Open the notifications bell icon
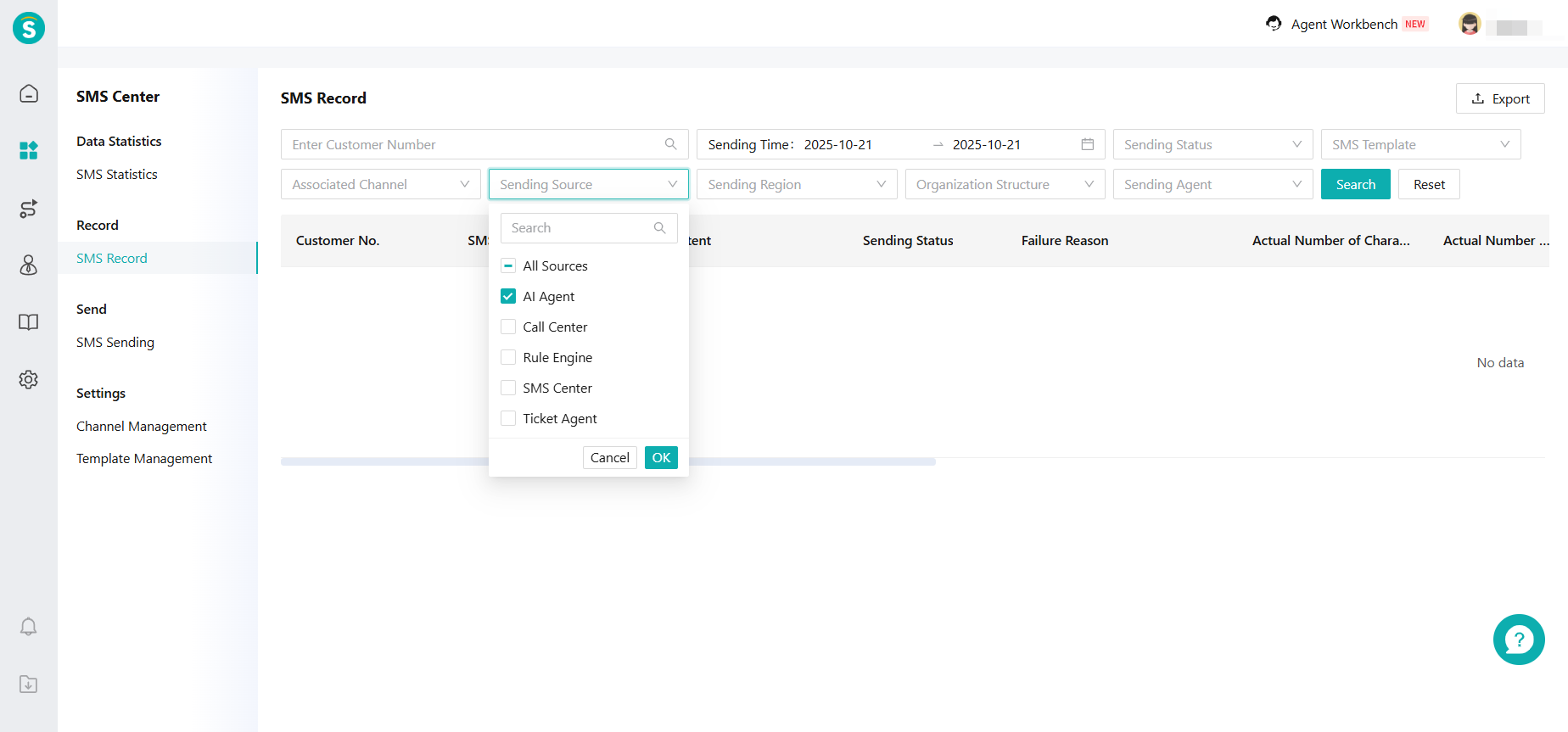This screenshot has height=732, width=1568. [29, 627]
